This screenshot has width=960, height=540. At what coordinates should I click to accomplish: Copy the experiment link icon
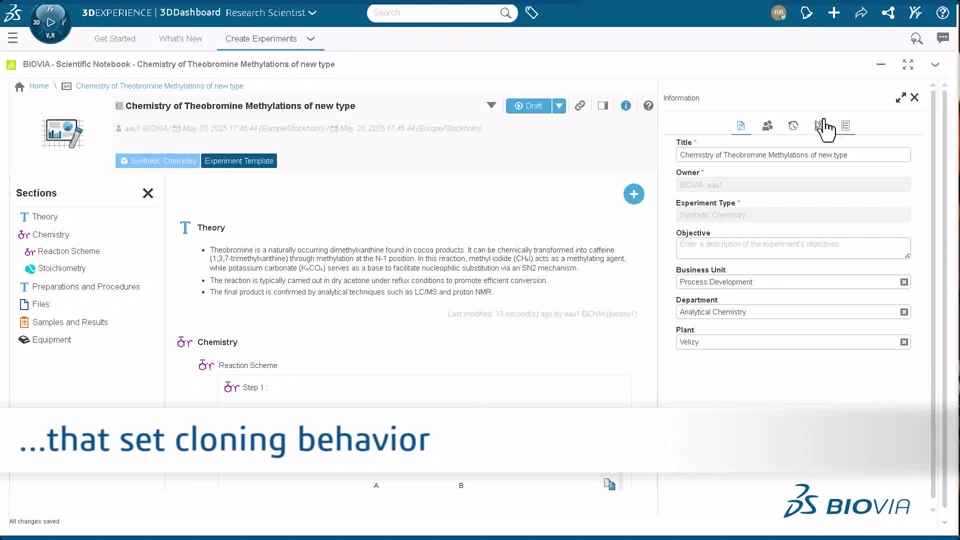tap(580, 106)
